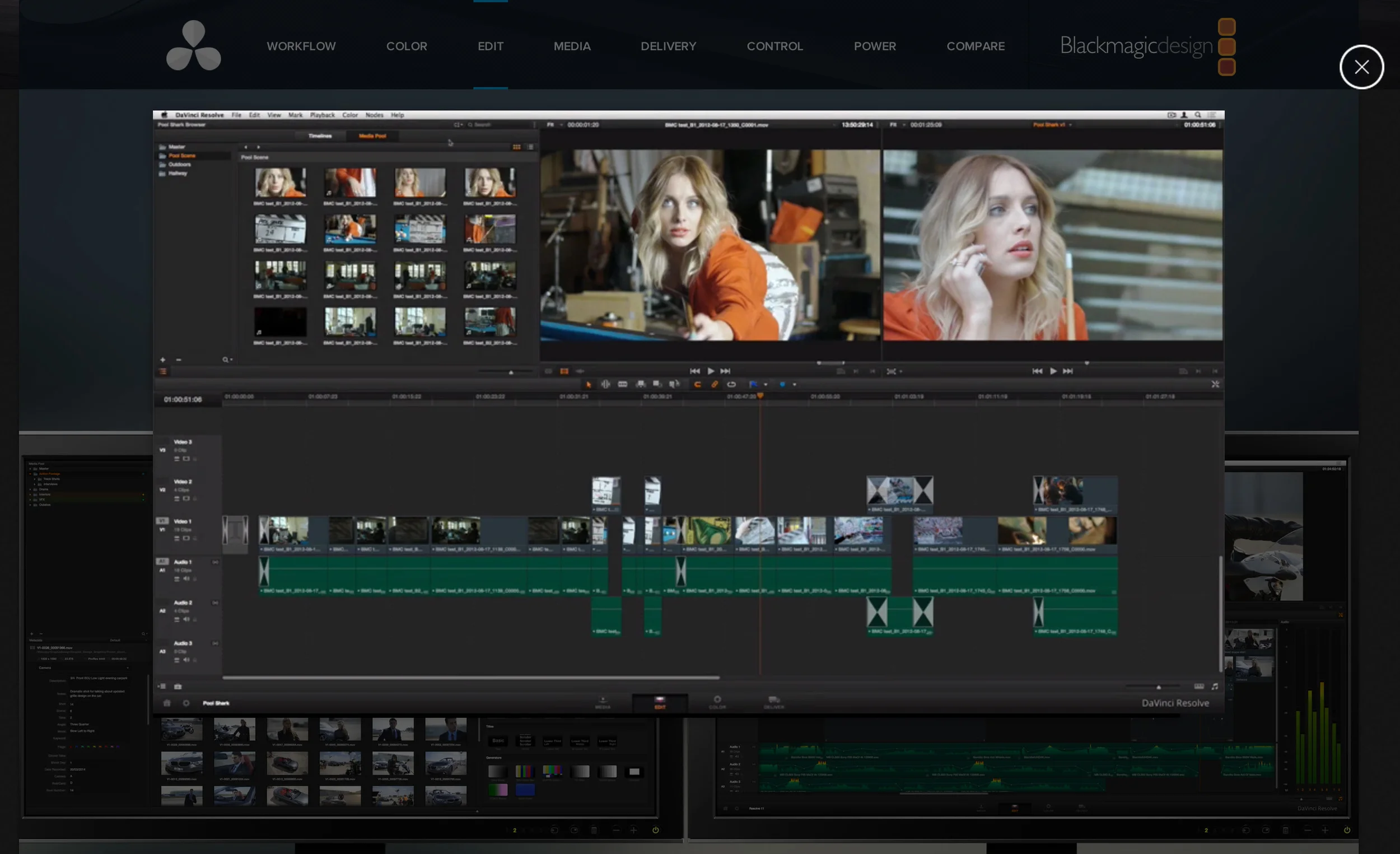This screenshot has height=854, width=1400.
Task: Toggle the orange linked selection chain icon
Action: coord(714,385)
